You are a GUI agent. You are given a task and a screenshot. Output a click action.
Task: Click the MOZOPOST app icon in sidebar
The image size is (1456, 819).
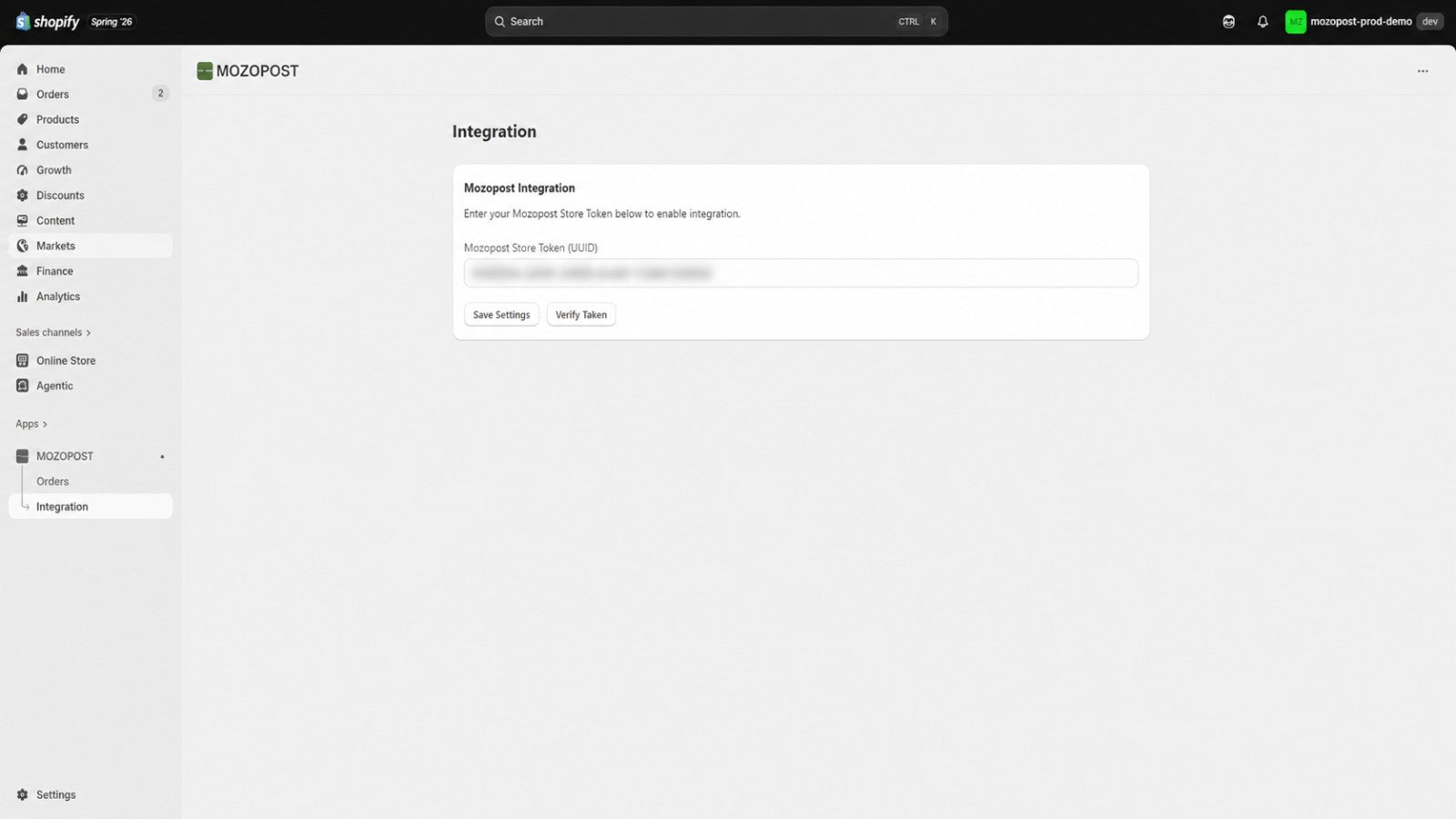click(23, 456)
